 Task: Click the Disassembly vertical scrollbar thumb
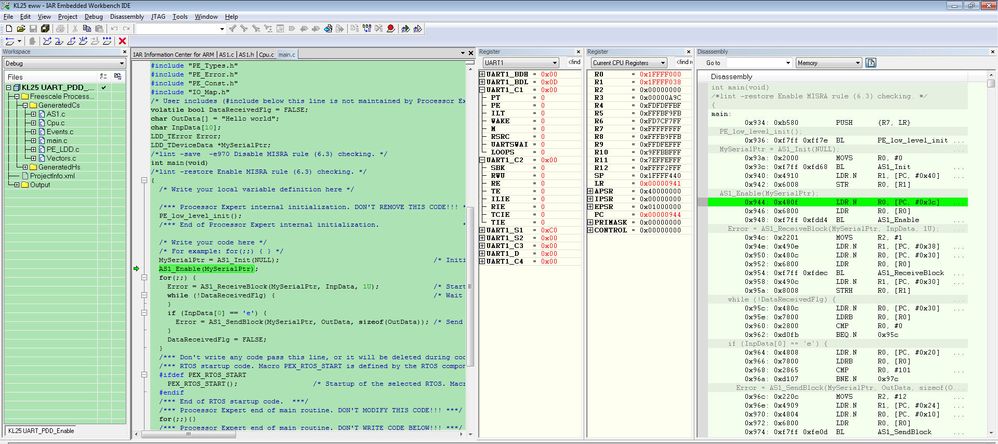pyautogui.click(x=991, y=83)
